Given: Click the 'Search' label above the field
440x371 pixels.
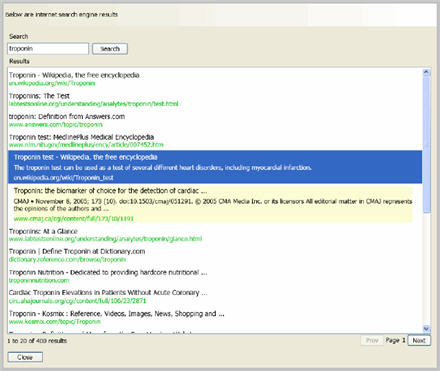Looking at the screenshot, I should [x=19, y=36].
